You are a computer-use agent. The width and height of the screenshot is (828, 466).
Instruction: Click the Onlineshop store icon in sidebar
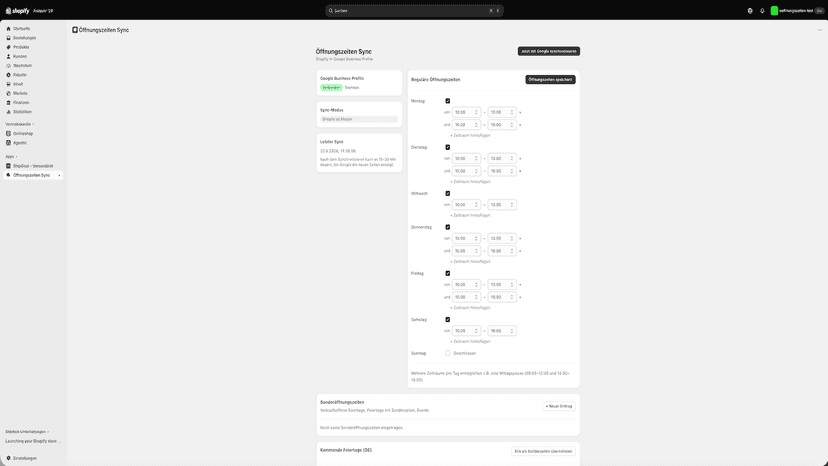coord(8,134)
